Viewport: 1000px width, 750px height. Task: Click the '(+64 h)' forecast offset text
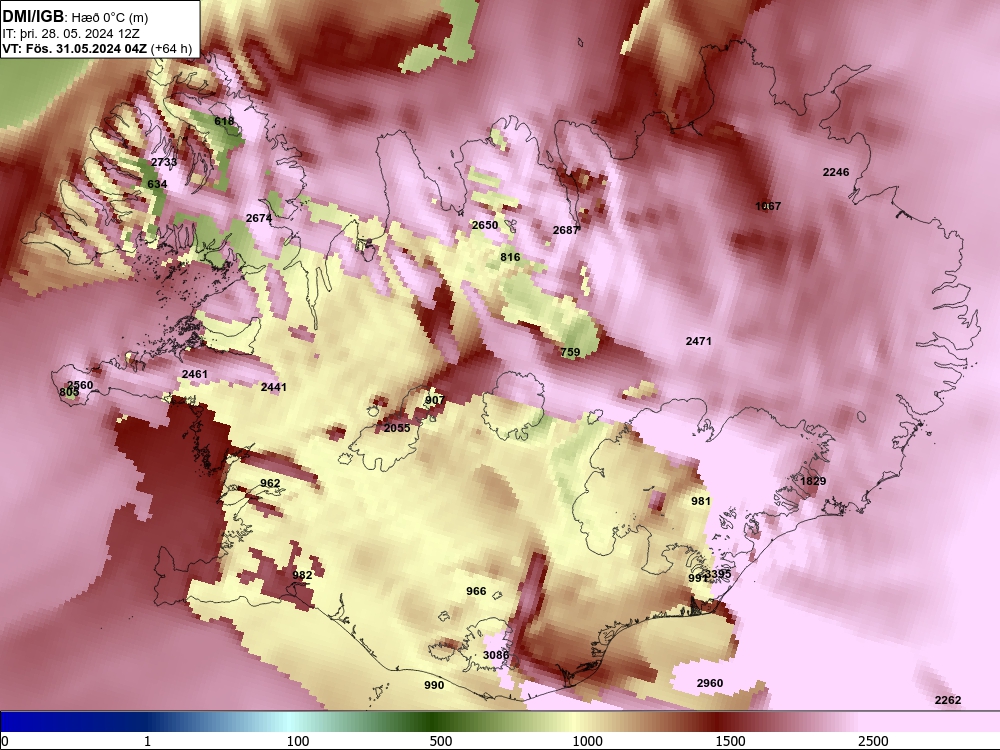[171, 48]
